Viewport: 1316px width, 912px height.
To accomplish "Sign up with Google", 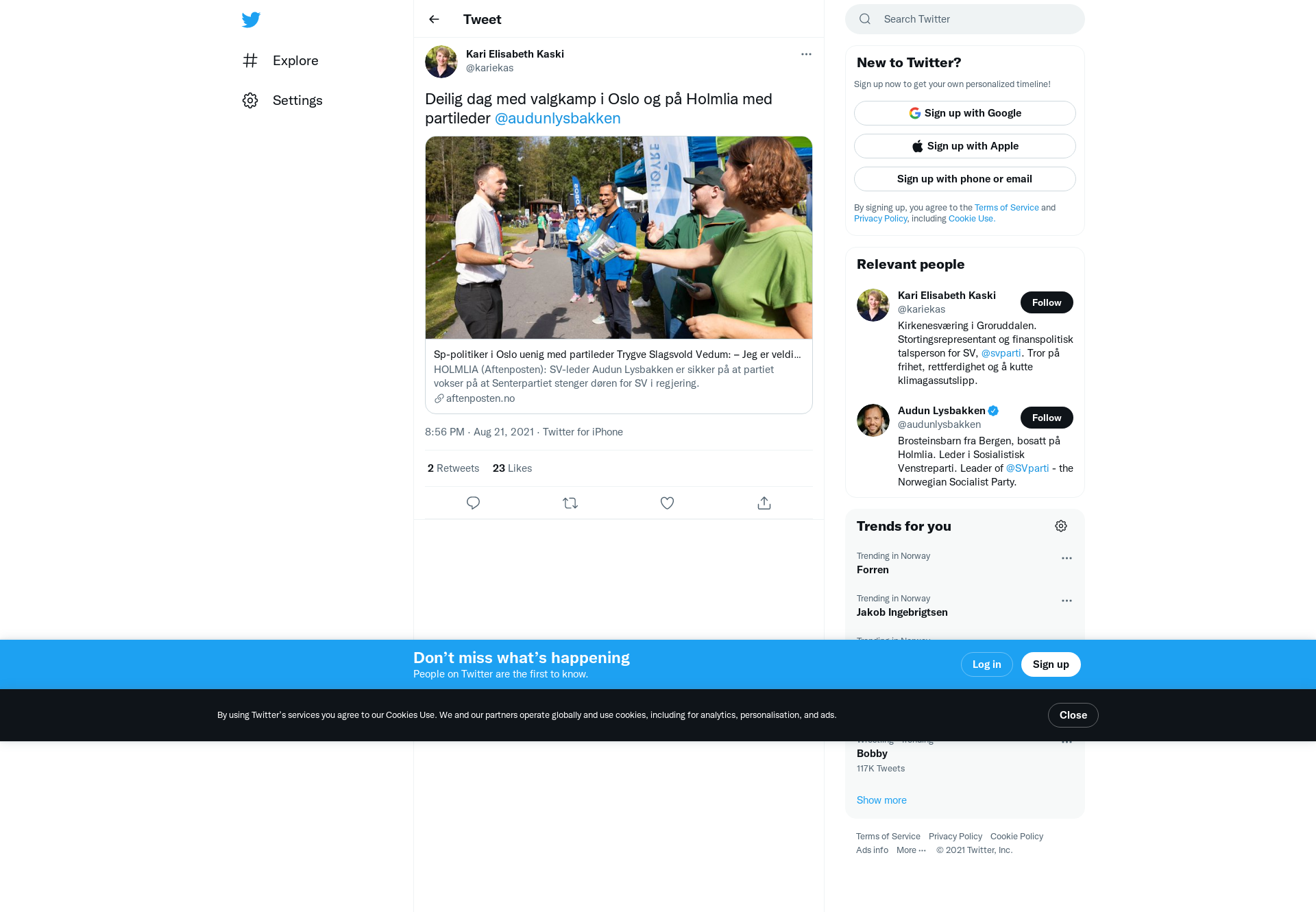I will (x=965, y=113).
